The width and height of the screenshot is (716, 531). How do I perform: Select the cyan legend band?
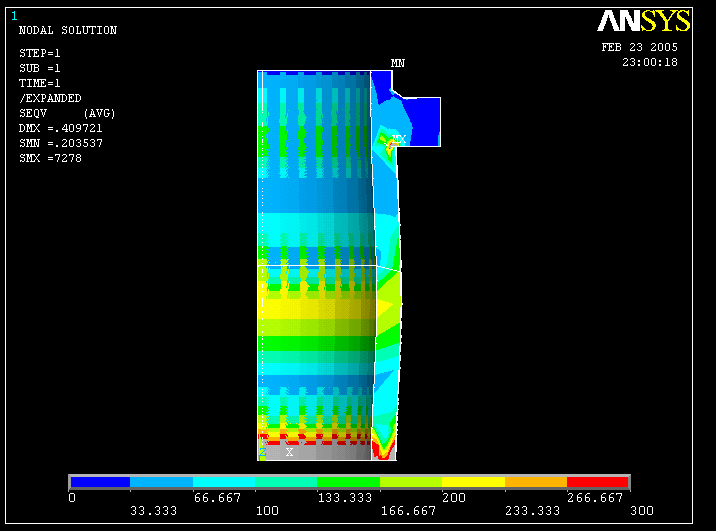point(224,482)
